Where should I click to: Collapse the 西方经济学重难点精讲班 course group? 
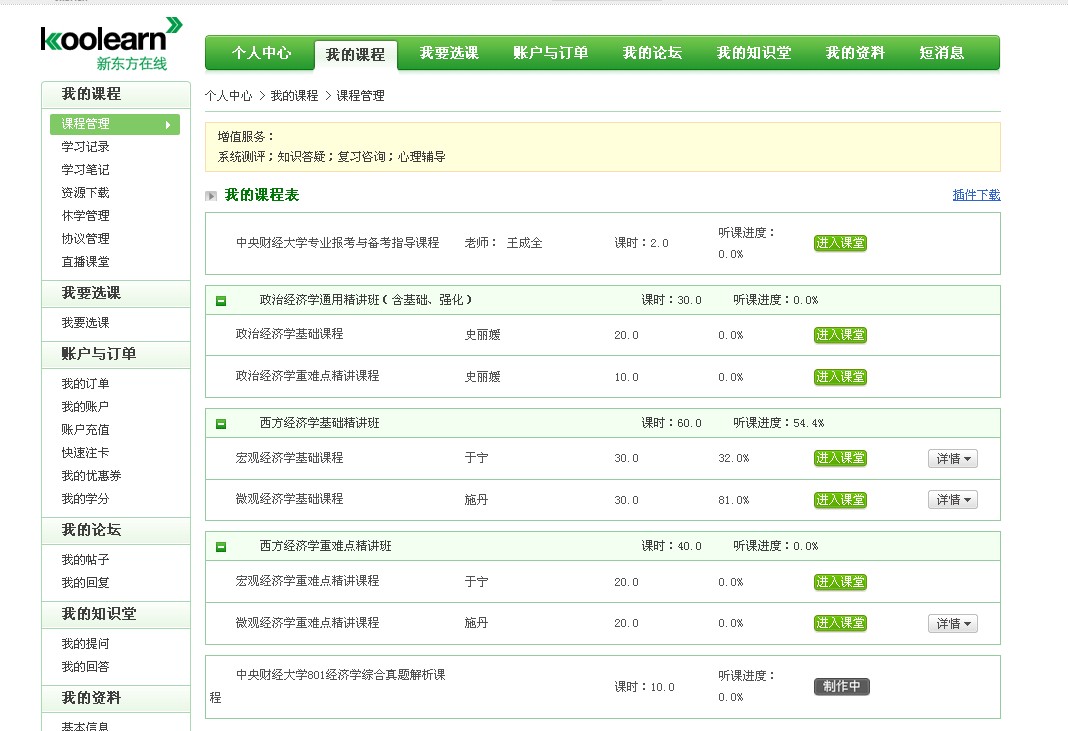point(221,547)
